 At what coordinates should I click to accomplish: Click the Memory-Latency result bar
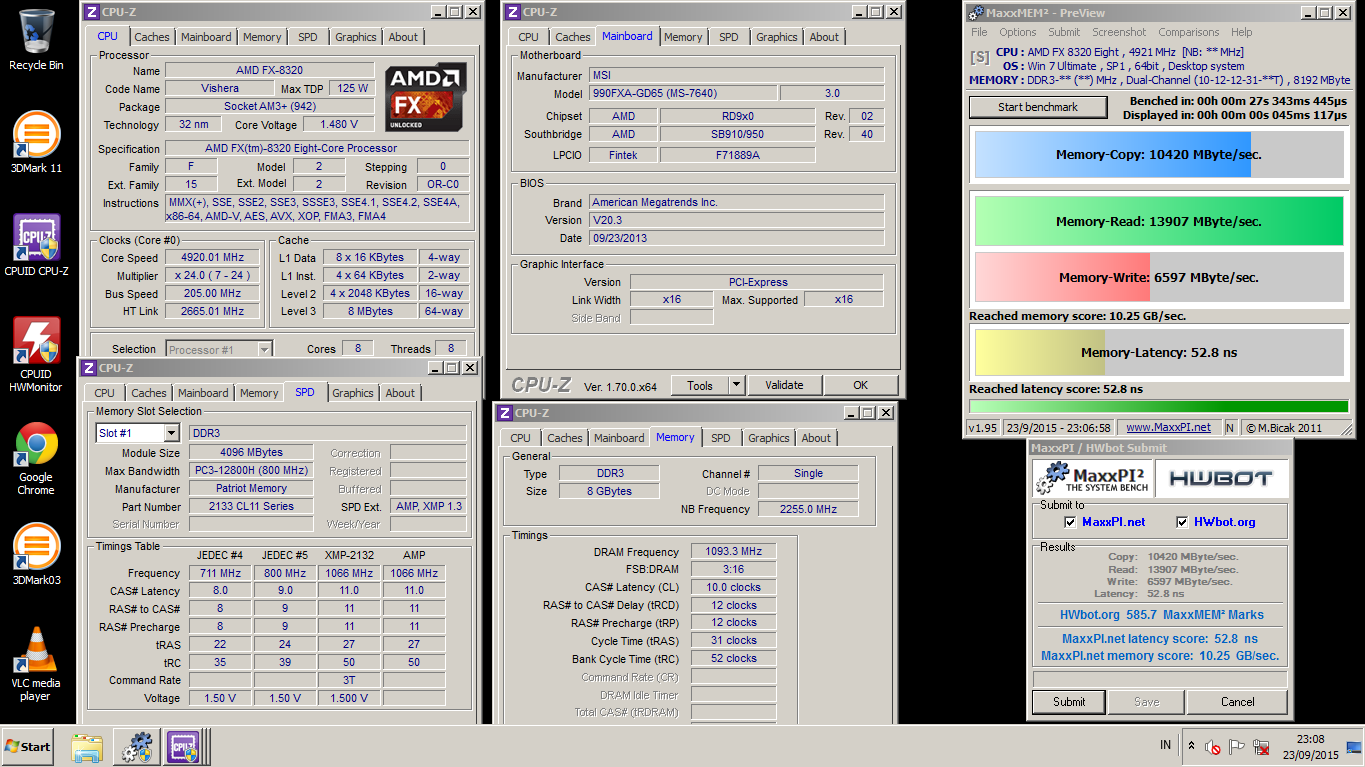pos(1159,352)
